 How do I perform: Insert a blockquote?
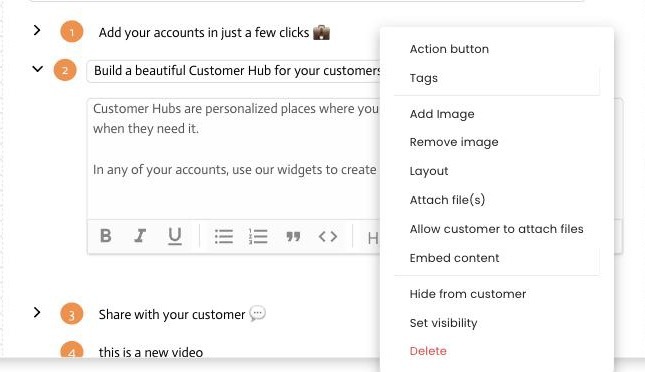pyautogui.click(x=293, y=236)
